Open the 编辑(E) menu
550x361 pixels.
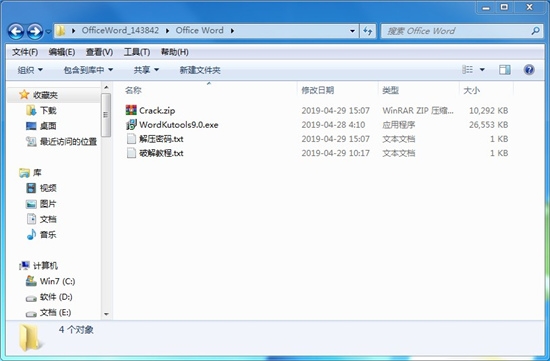[x=62, y=52]
